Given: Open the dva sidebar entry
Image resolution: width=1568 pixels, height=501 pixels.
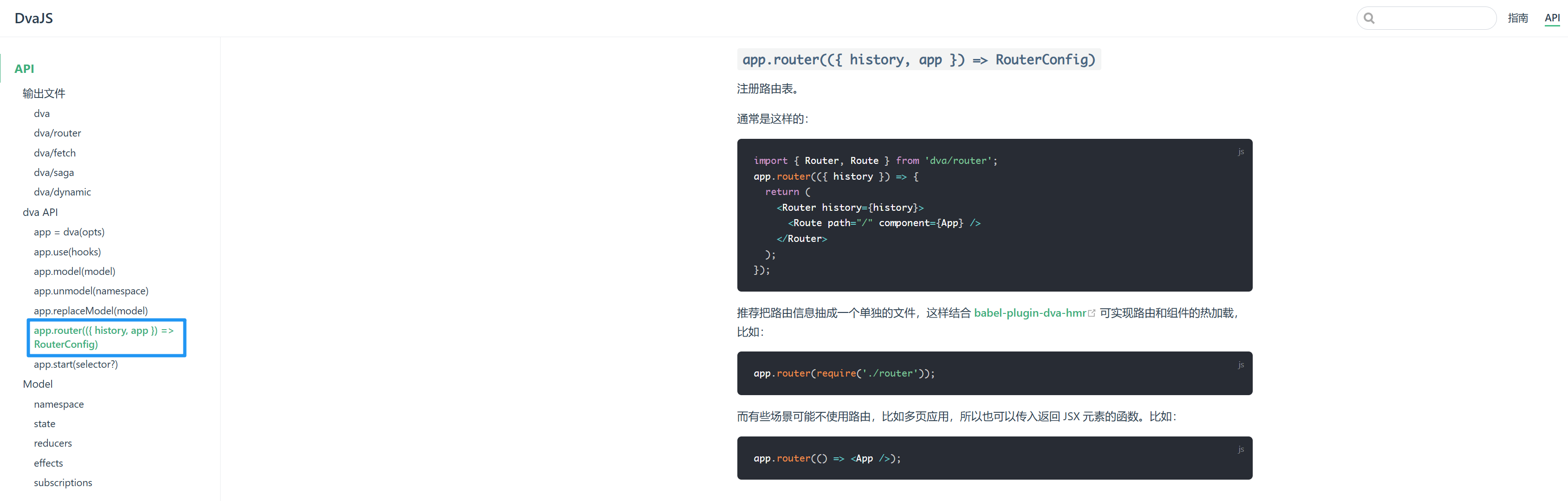Looking at the screenshot, I should coord(42,113).
